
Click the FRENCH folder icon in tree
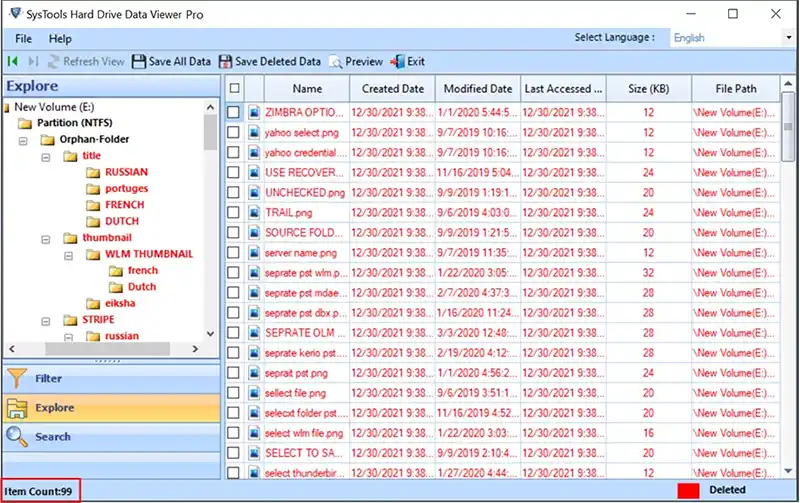93,205
